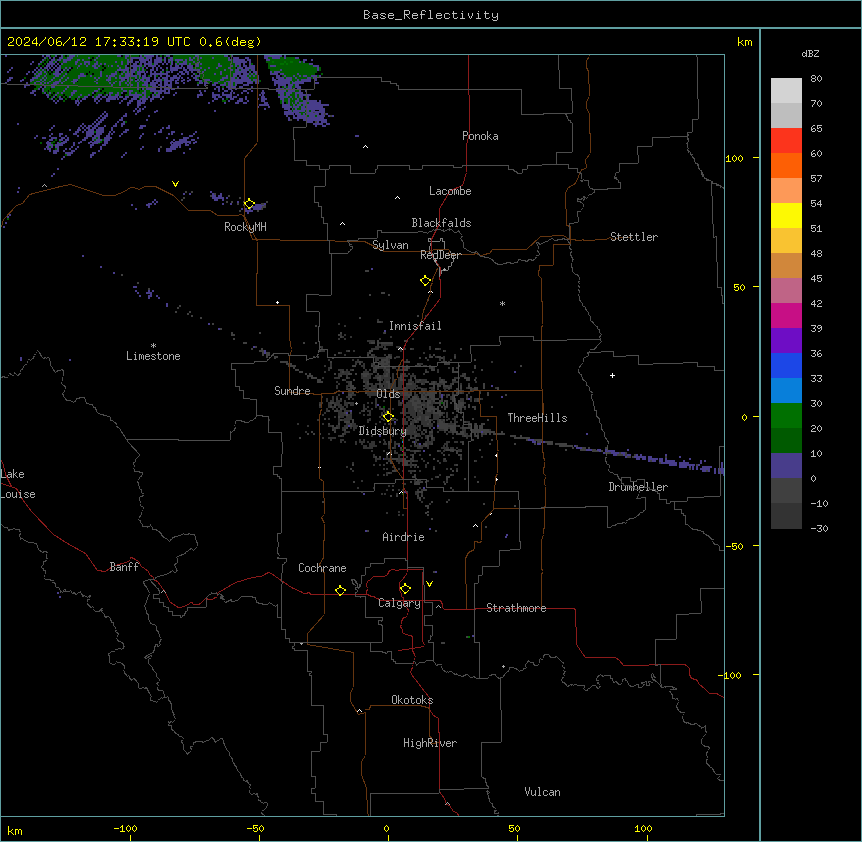Click the RockyMH label

tap(245, 227)
